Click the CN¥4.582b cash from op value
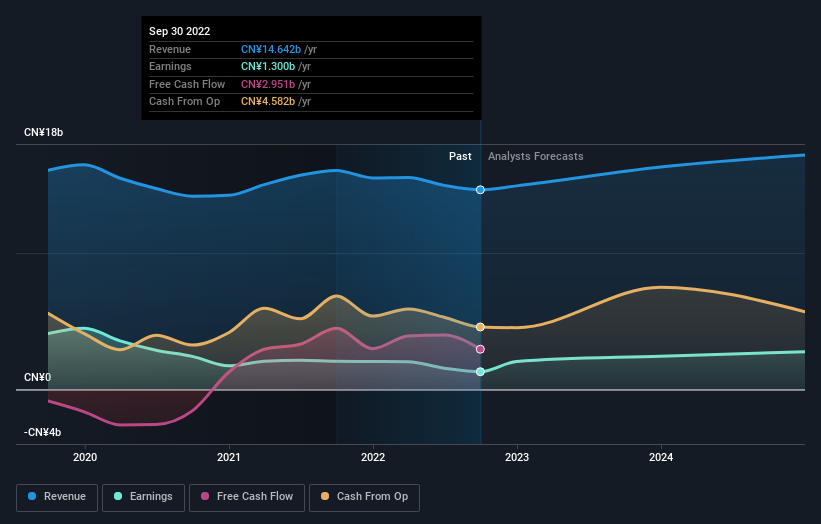Image resolution: width=821 pixels, height=524 pixels. (268, 102)
